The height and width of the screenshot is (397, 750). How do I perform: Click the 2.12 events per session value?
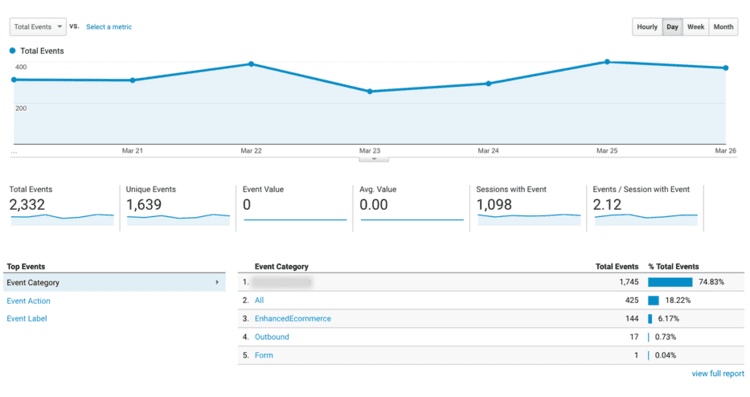[x=607, y=205]
